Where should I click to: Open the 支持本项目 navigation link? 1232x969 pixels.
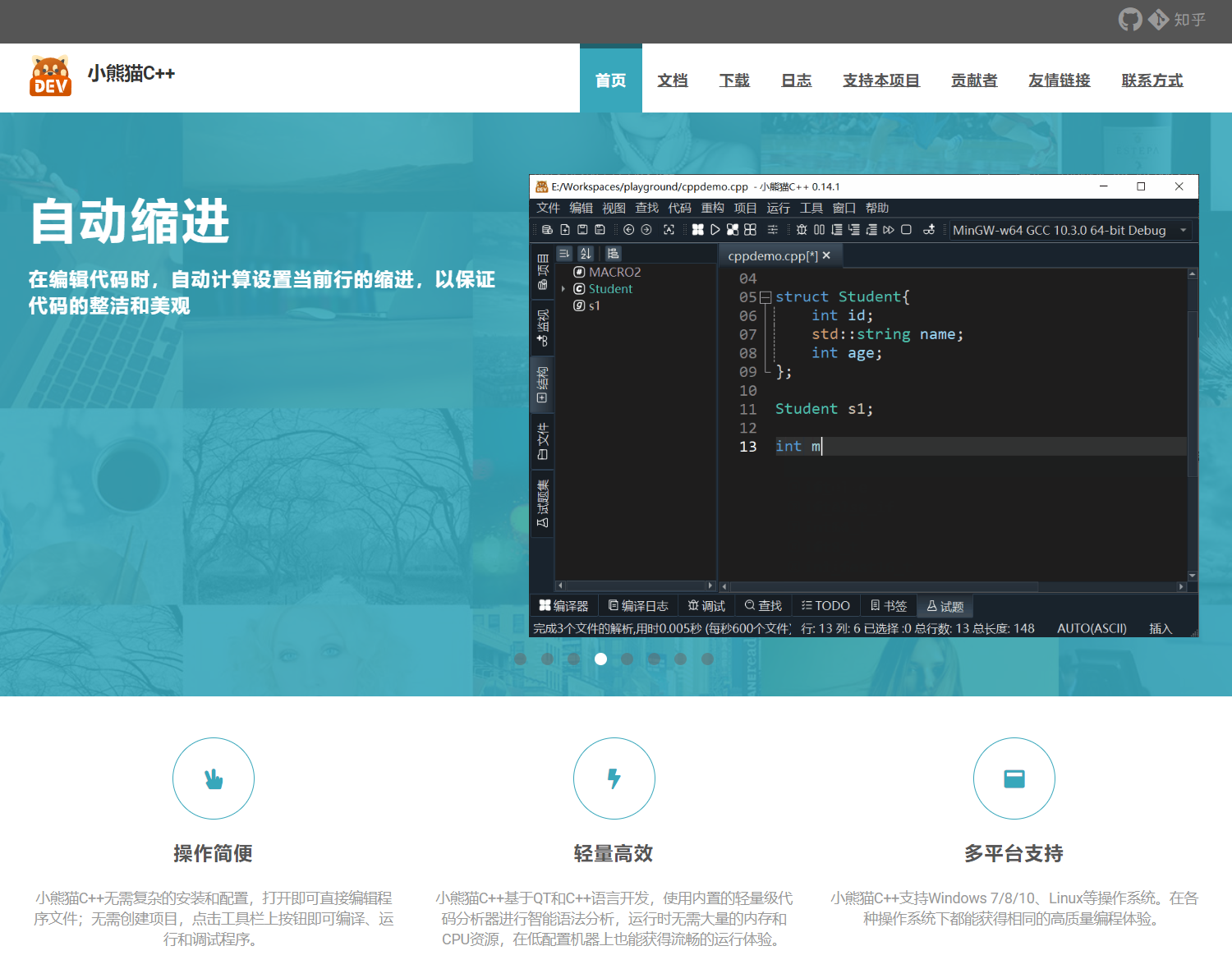click(x=881, y=80)
